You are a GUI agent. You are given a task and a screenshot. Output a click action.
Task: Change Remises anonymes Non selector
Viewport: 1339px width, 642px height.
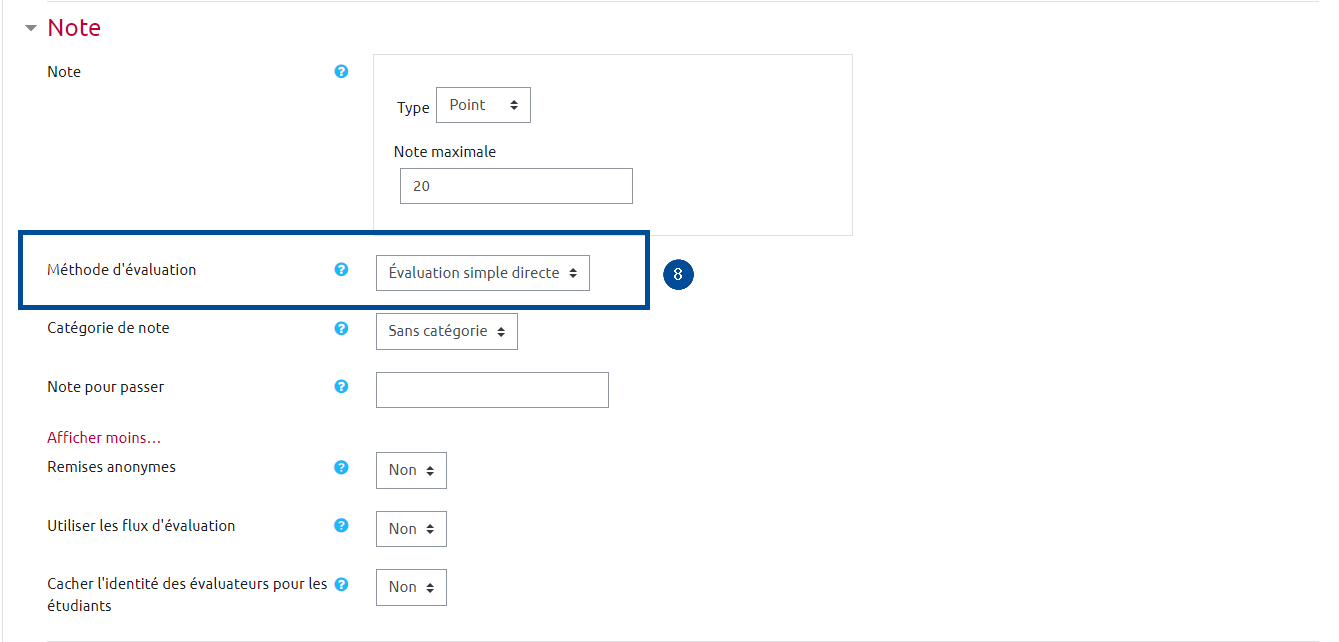click(411, 470)
